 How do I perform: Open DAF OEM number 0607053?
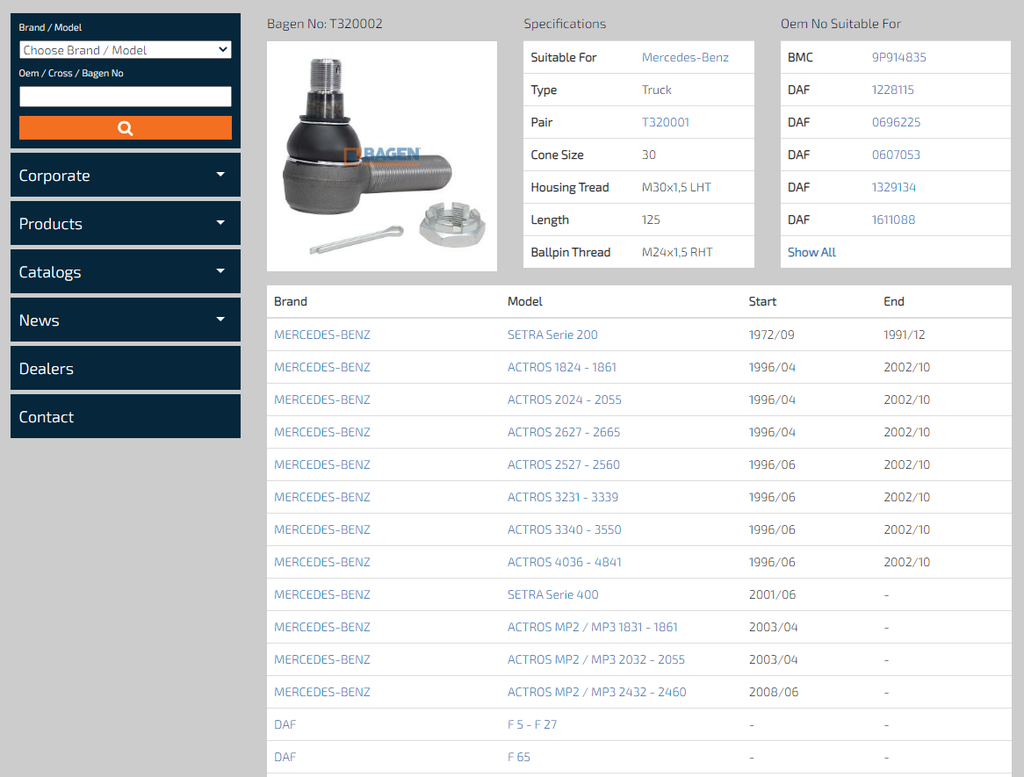coord(896,155)
